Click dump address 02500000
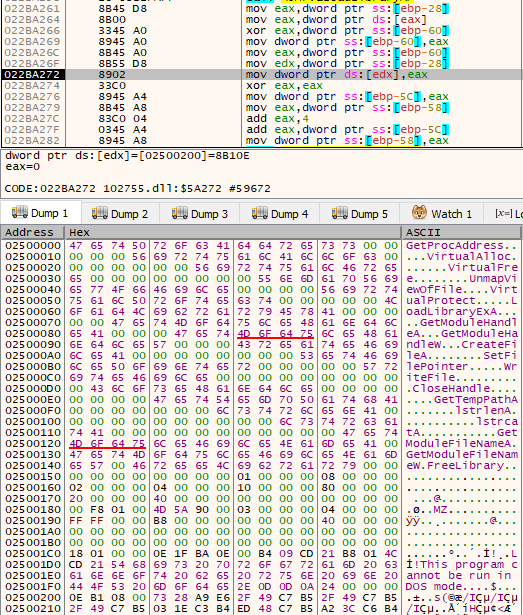This screenshot has height=615, width=523. click(33, 246)
